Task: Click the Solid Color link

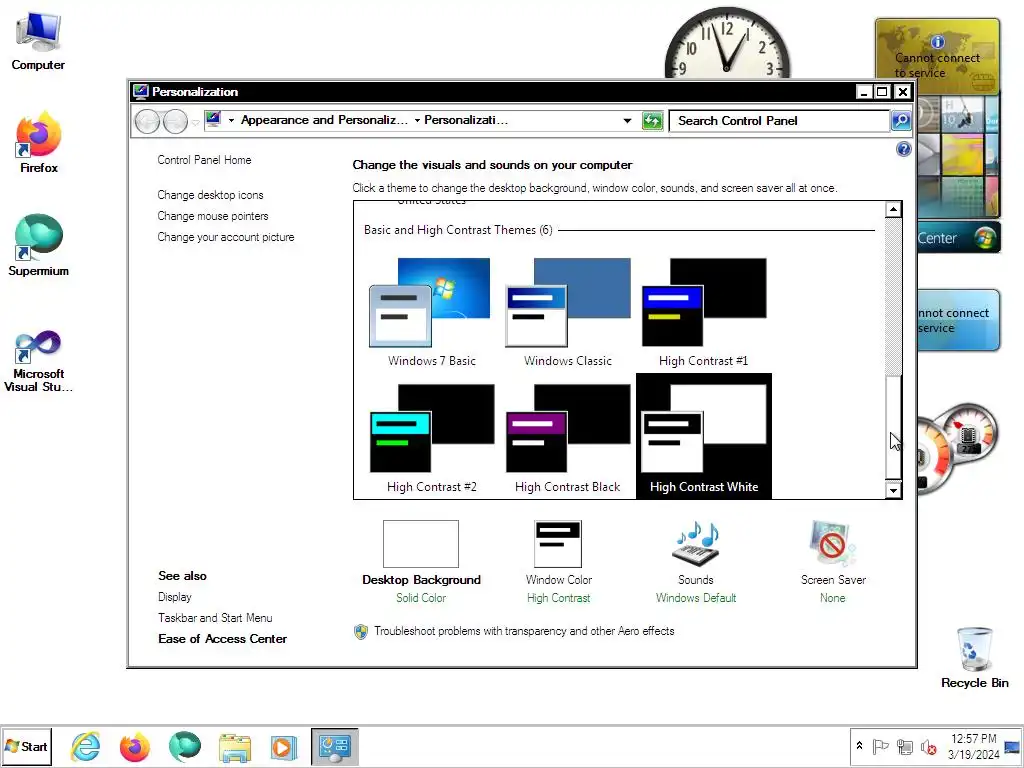Action: click(x=421, y=598)
